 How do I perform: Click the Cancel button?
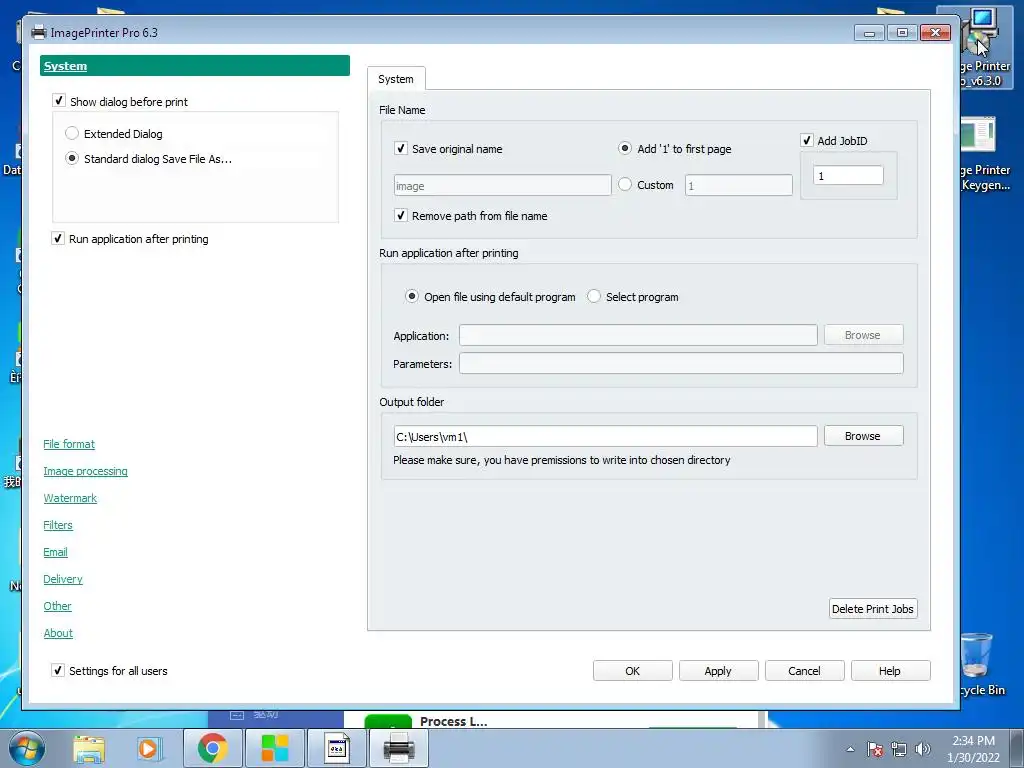(805, 671)
